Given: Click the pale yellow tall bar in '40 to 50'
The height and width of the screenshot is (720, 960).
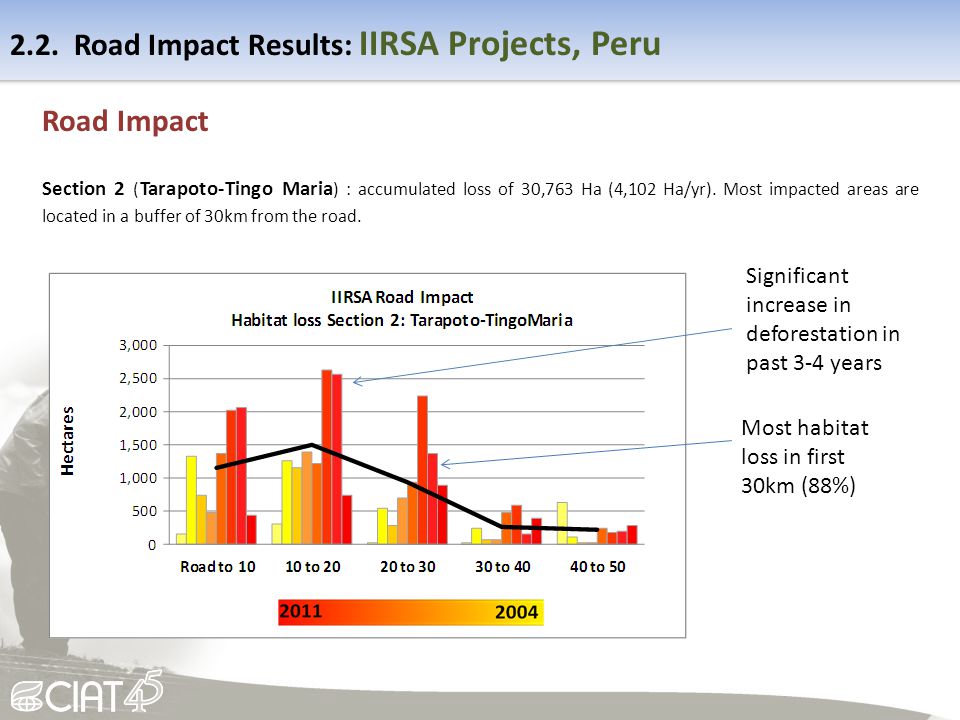Looking at the screenshot, I should 562,523.
